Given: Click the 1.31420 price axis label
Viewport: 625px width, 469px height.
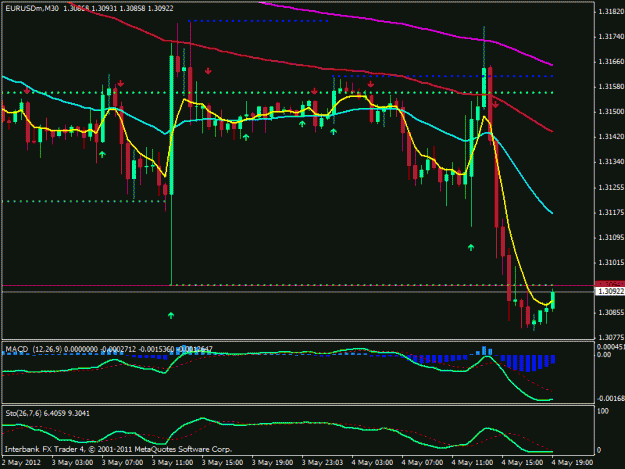Looking at the screenshot, I should pyautogui.click(x=611, y=137).
